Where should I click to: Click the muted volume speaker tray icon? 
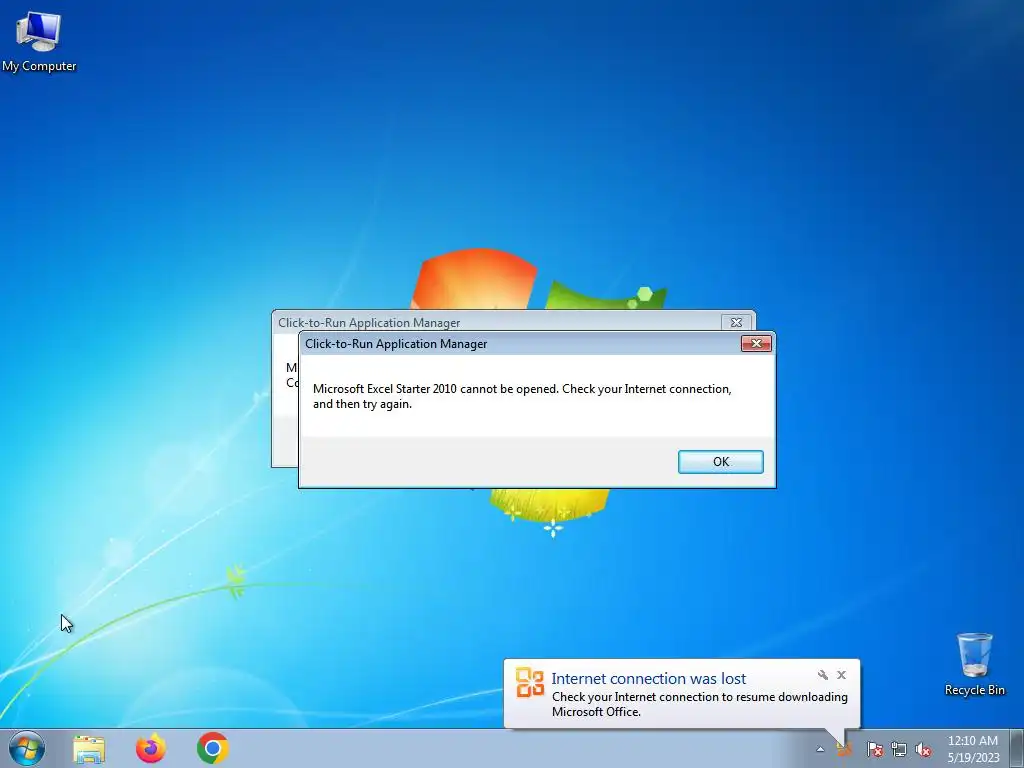pyautogui.click(x=923, y=749)
